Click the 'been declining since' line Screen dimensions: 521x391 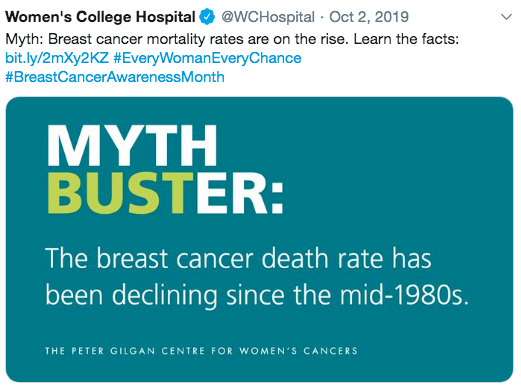(166, 295)
